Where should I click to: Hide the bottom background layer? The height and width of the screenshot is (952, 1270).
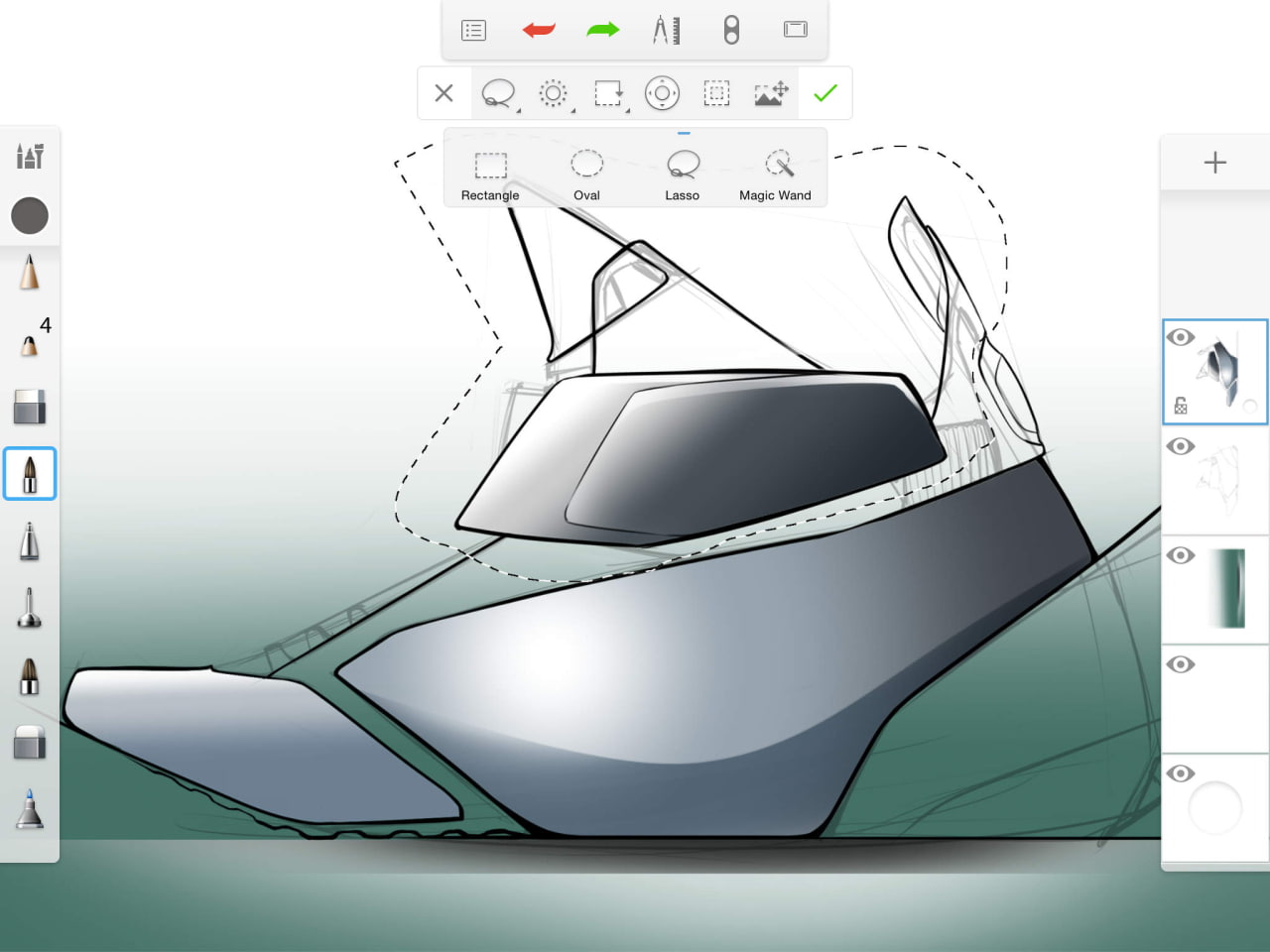1181,773
